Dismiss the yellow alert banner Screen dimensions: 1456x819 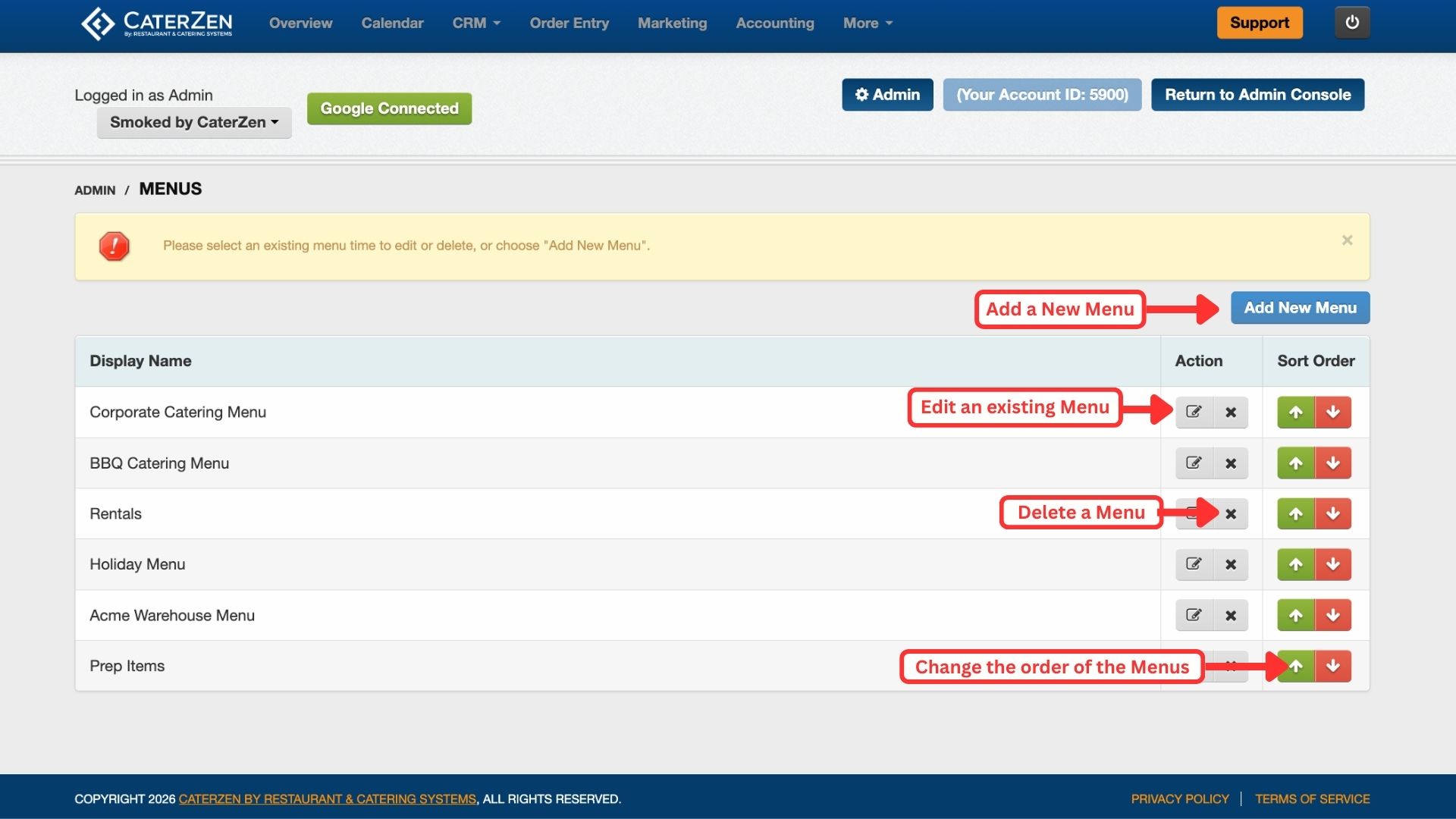(1347, 240)
